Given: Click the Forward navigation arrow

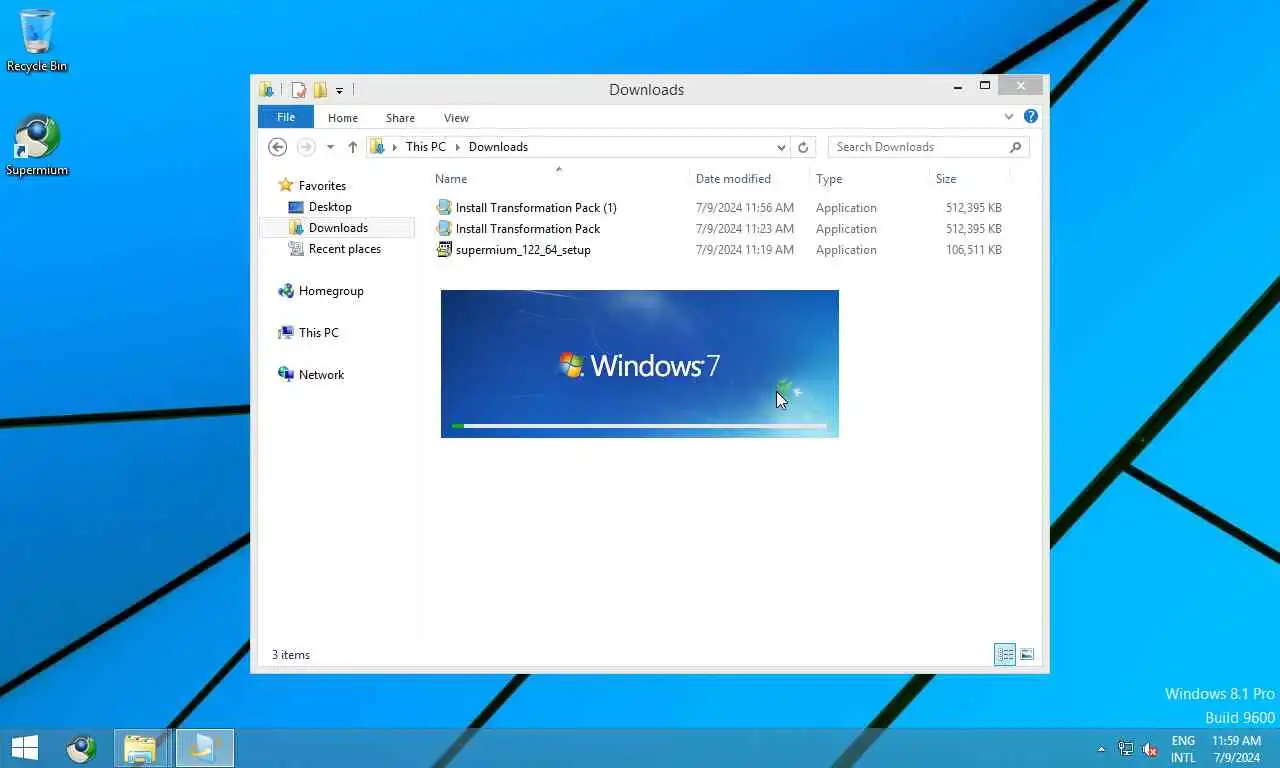Looking at the screenshot, I should [306, 147].
